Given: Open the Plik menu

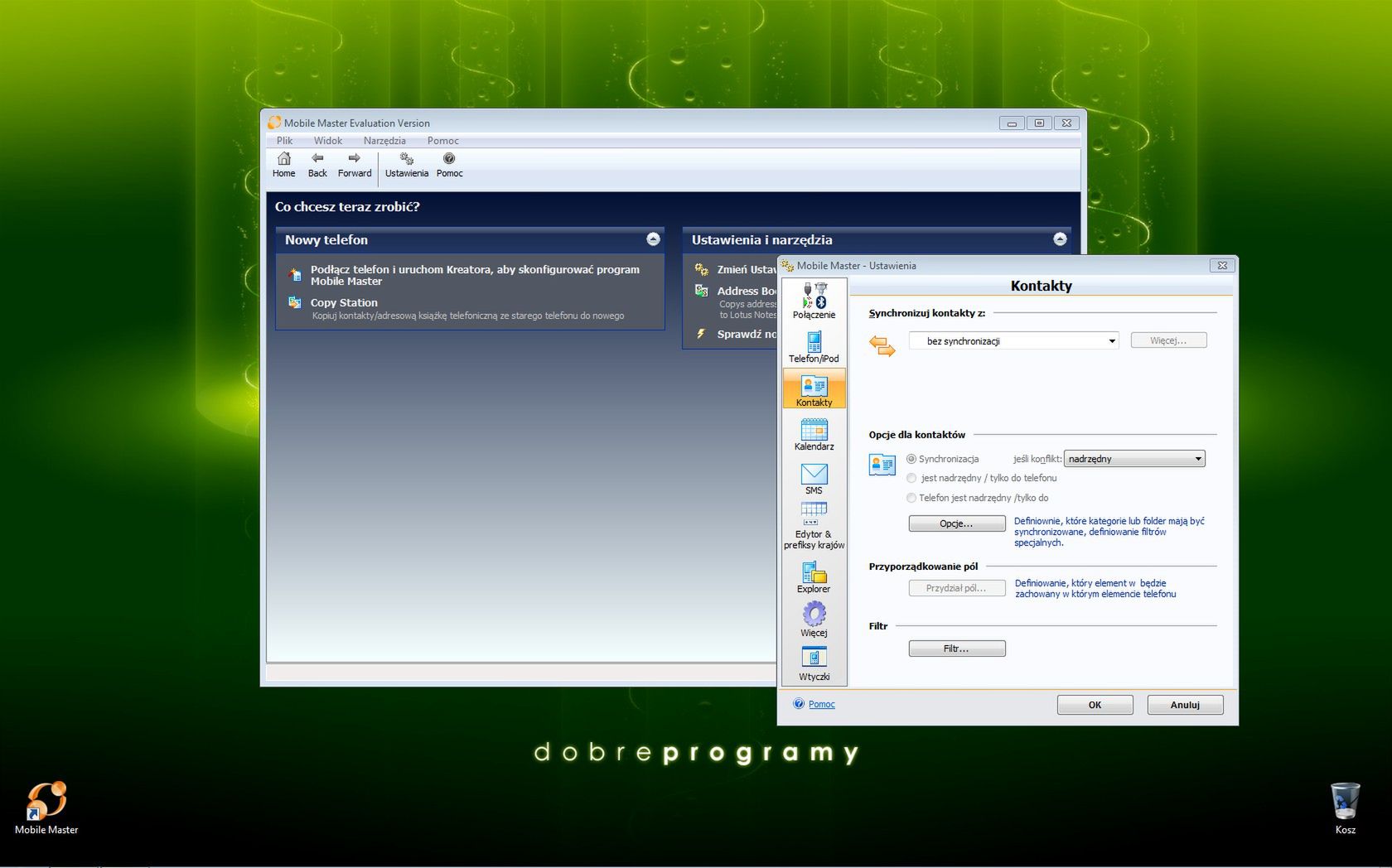Looking at the screenshot, I should (284, 141).
